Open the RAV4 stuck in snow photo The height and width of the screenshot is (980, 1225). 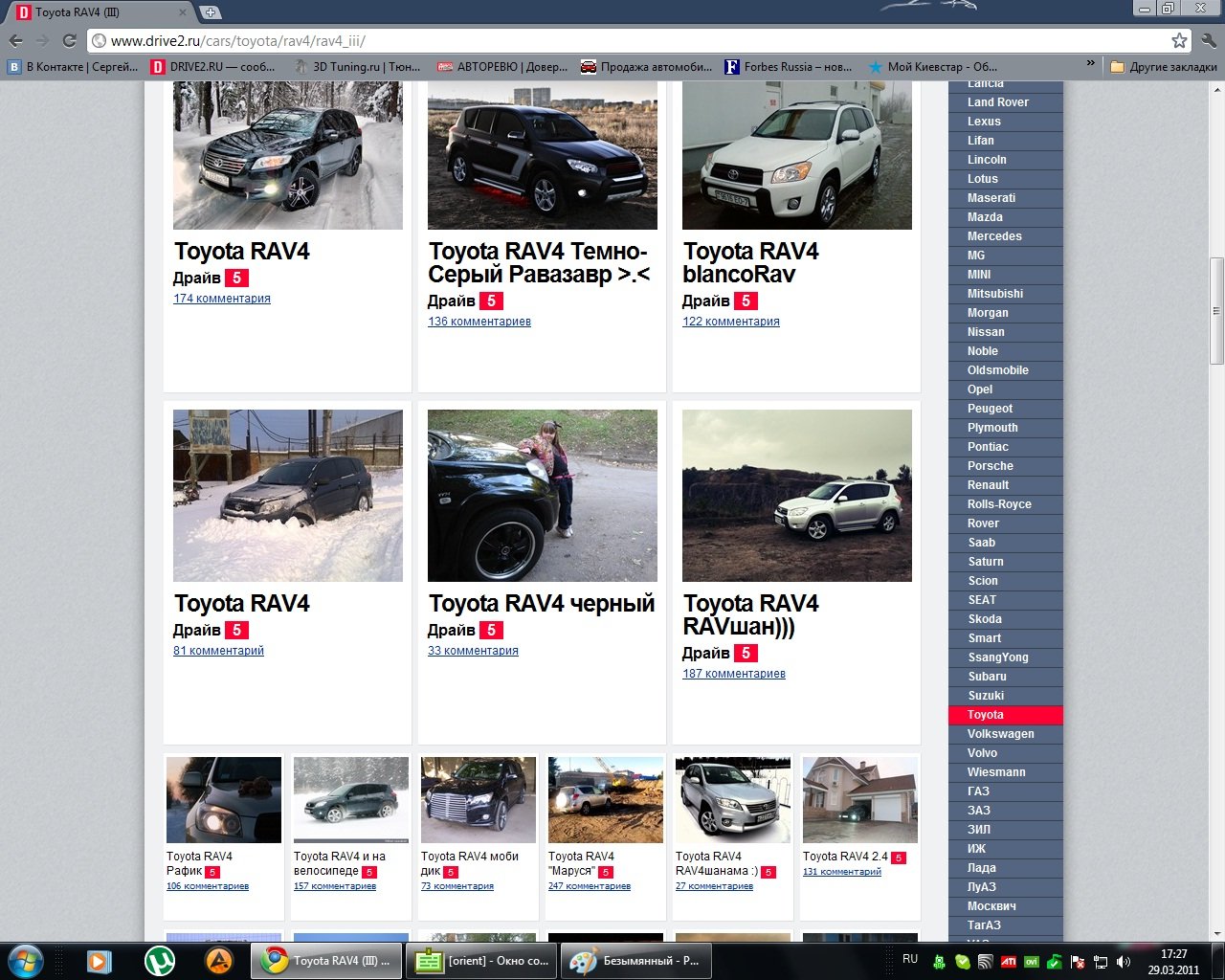tap(288, 496)
